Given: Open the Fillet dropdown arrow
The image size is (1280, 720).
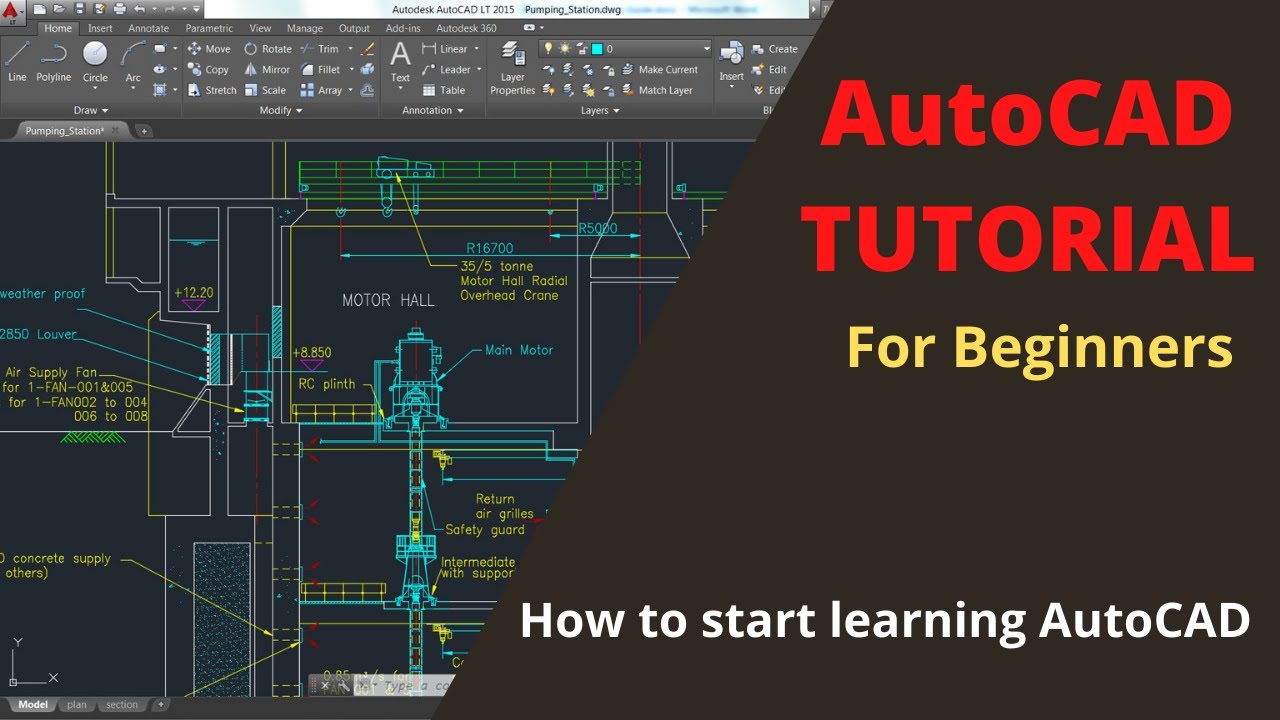Looking at the screenshot, I should (350, 70).
